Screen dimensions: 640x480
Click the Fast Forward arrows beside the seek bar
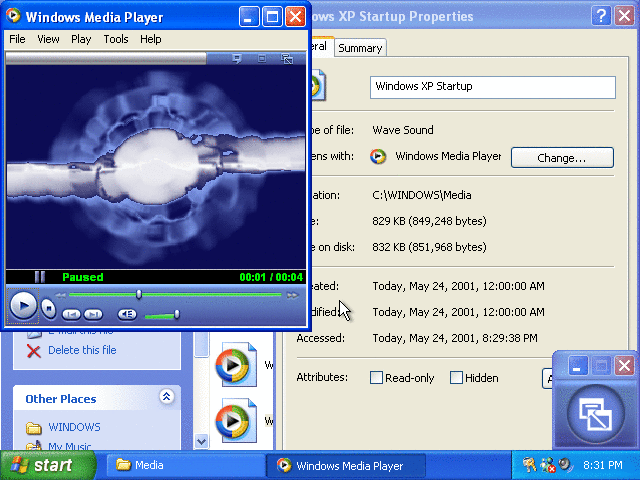292,295
